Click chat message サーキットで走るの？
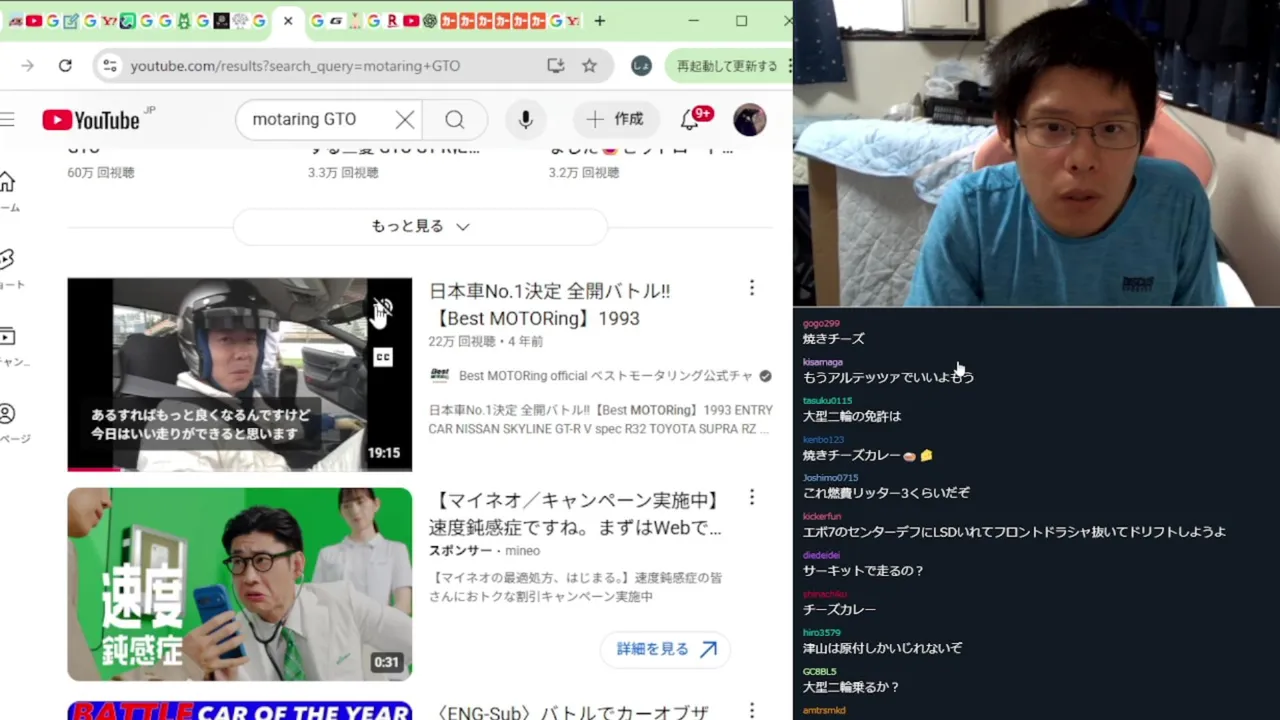This screenshot has width=1280, height=720. click(863, 571)
